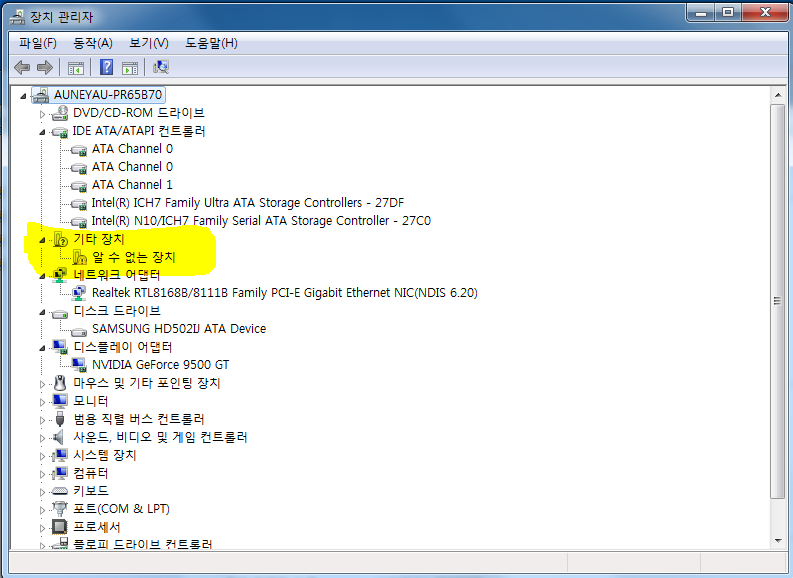Click the Back arrow toolbar icon

(x=22, y=67)
